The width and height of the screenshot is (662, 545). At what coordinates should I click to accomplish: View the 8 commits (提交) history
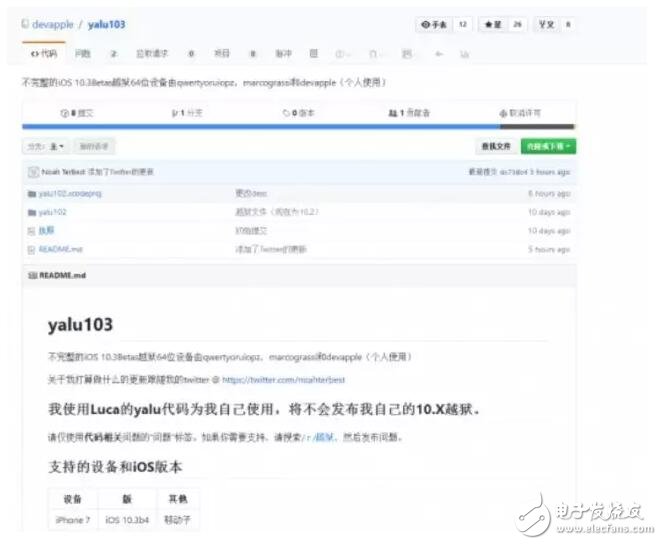[x=78, y=113]
